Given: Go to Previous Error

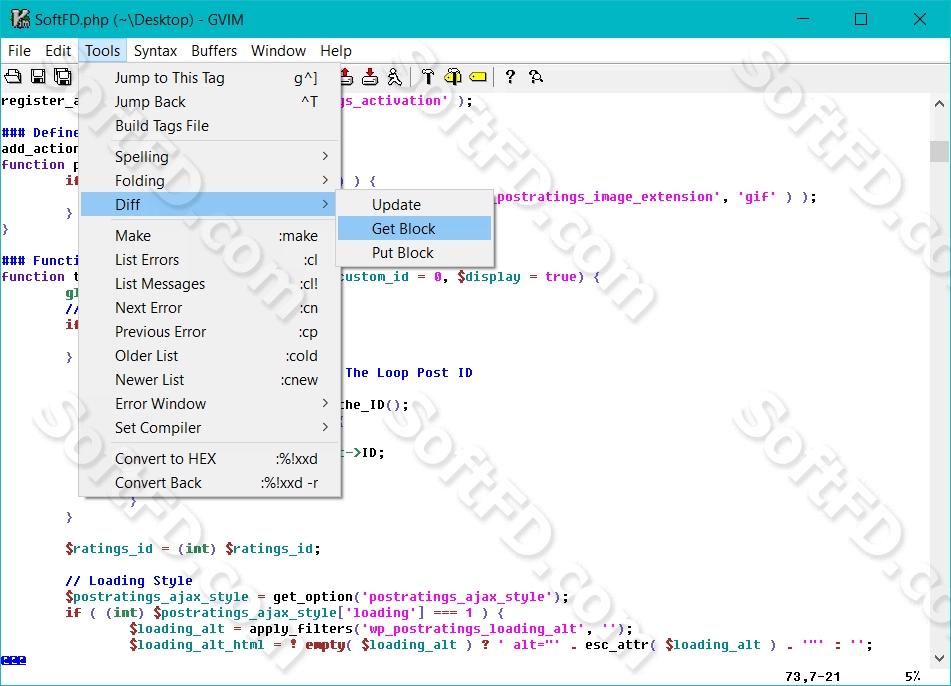Looking at the screenshot, I should [210, 332].
